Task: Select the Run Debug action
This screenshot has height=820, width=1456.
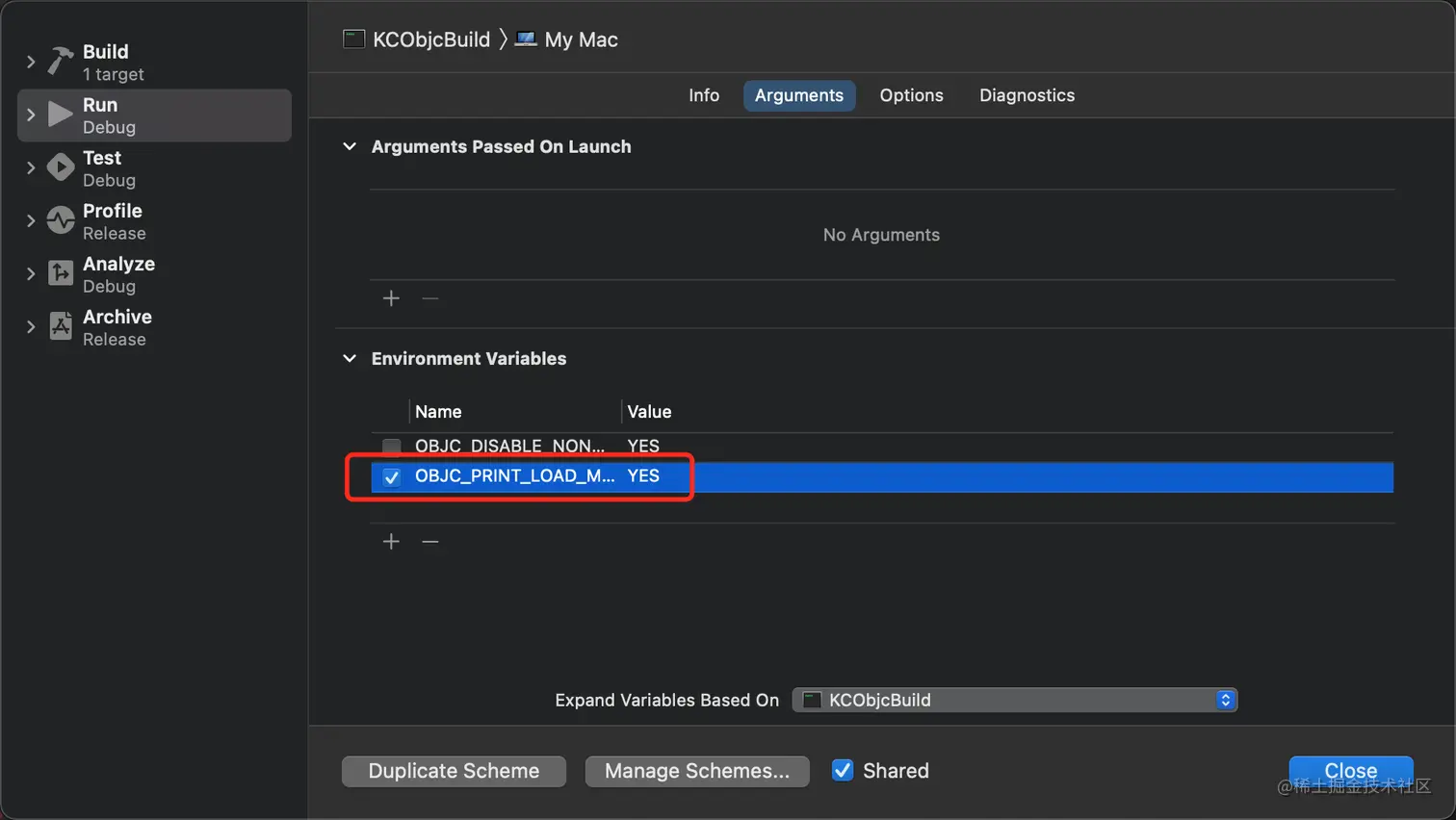Action: [154, 115]
